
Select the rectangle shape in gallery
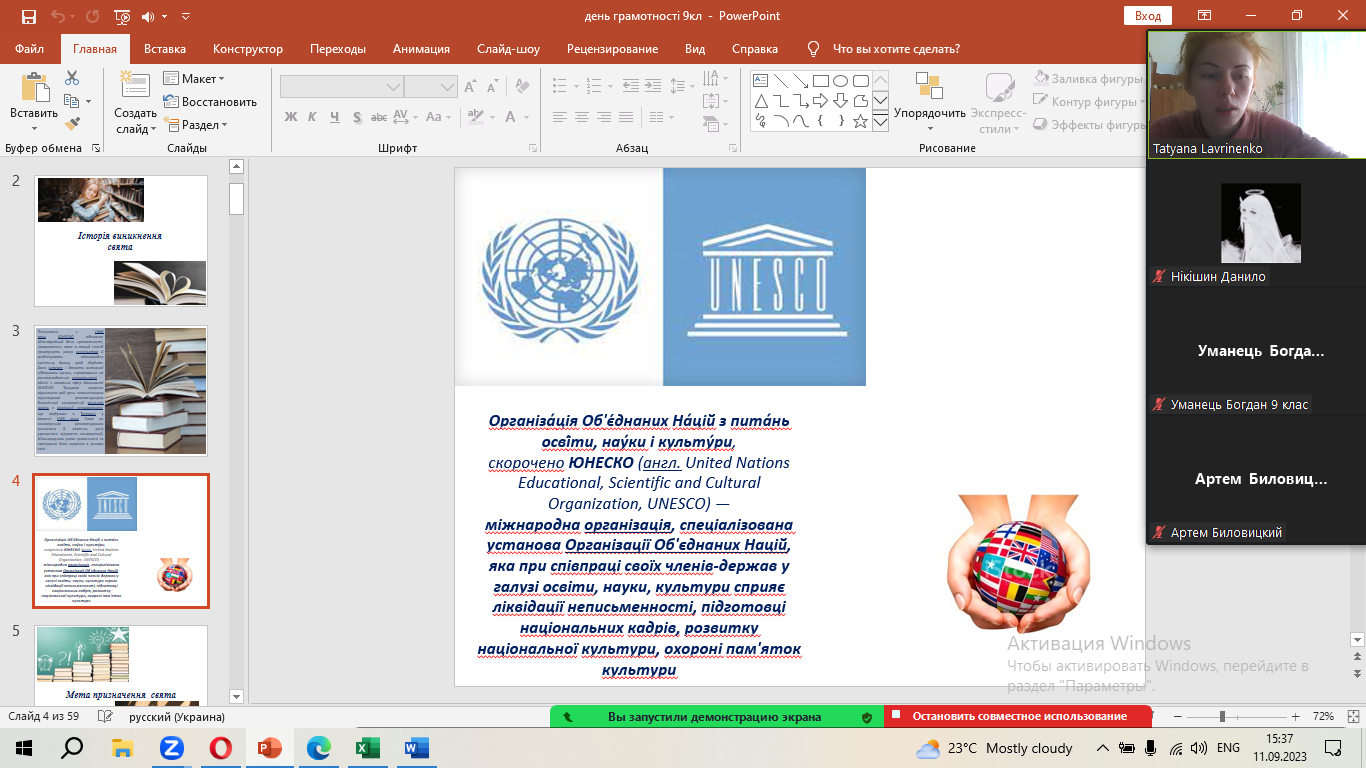point(820,81)
